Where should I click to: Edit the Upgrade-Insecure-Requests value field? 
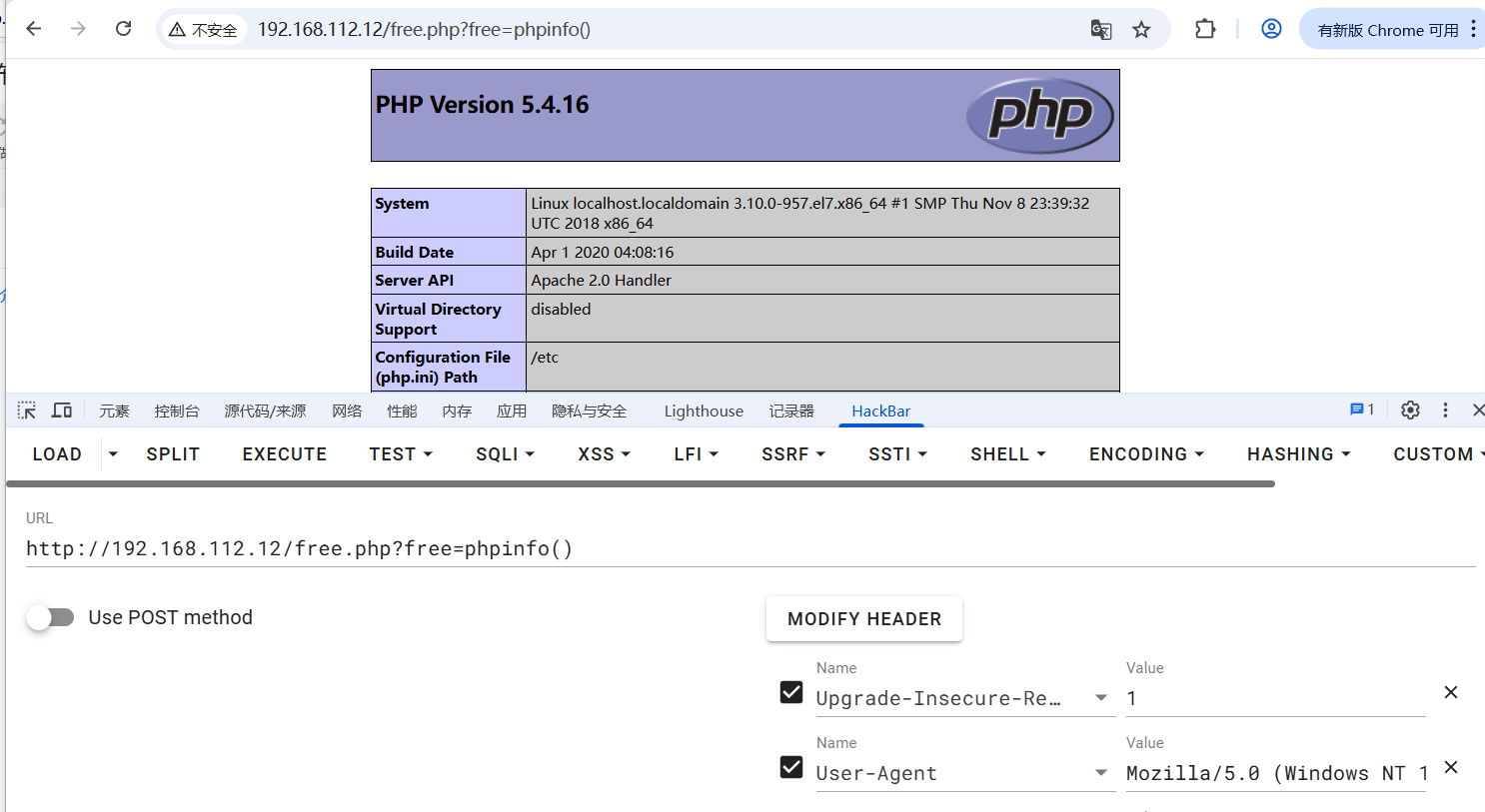[1275, 698]
